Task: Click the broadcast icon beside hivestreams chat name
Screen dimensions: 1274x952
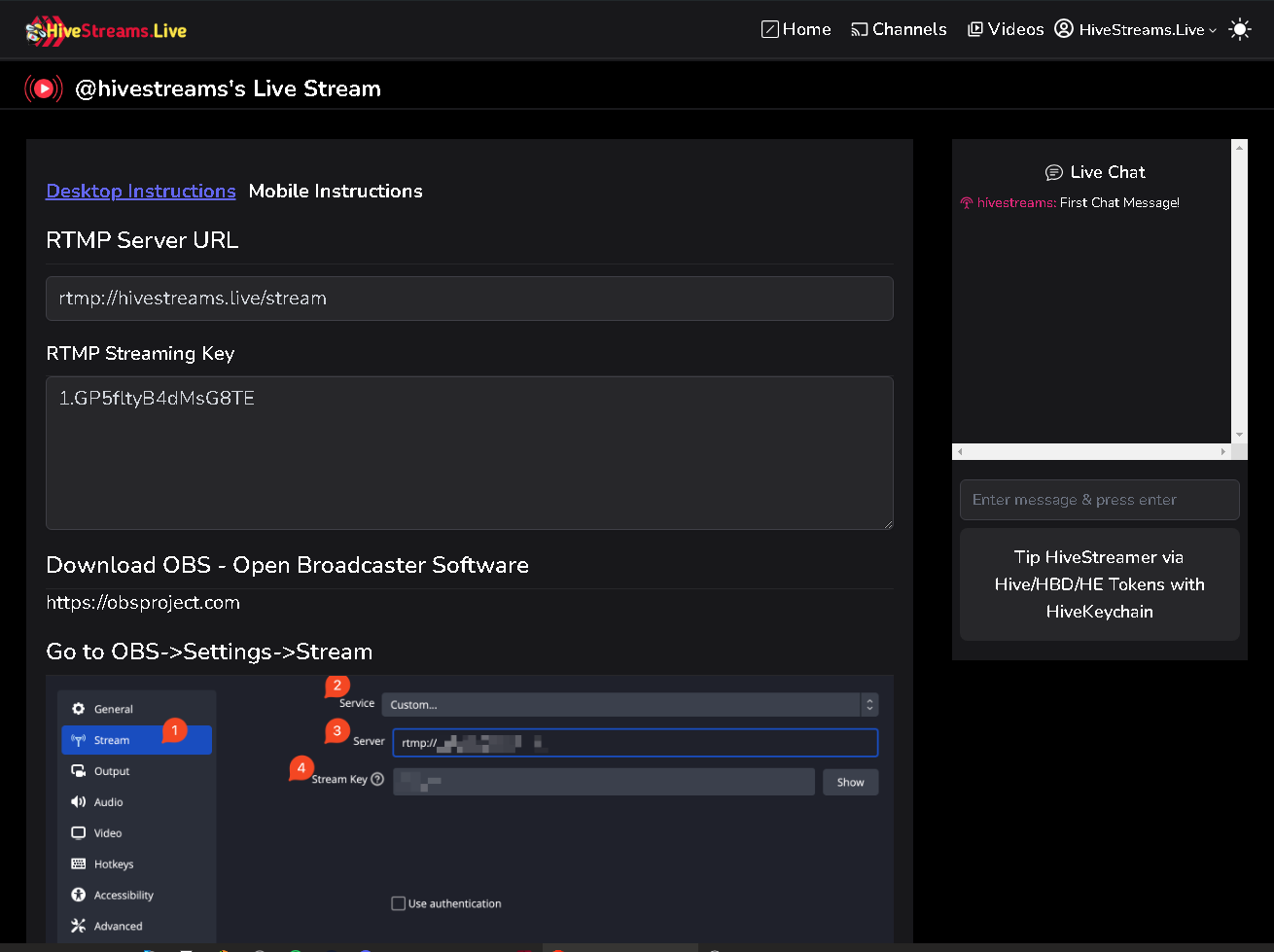Action: coord(967,203)
